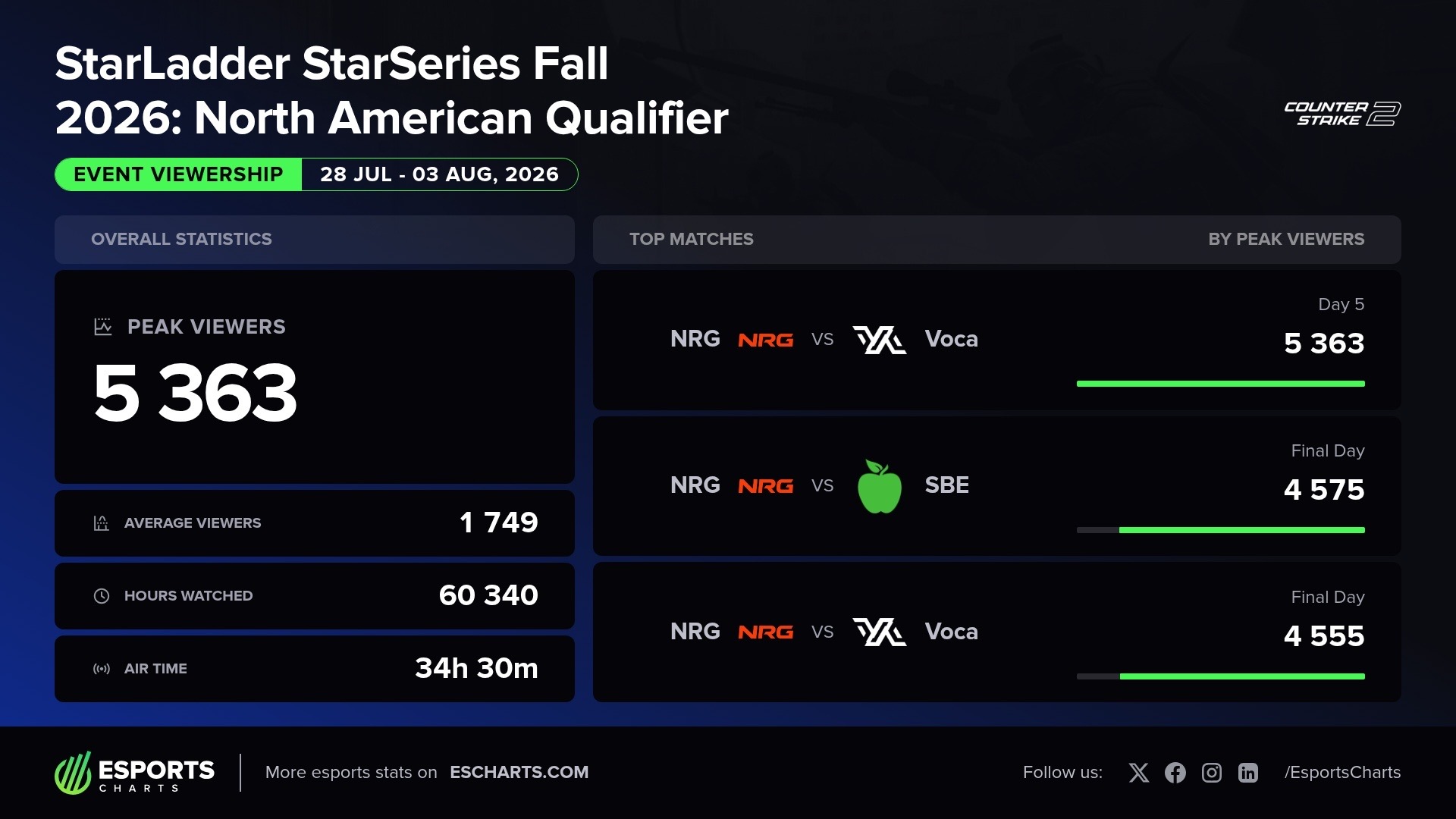Viewport: 1456px width, 819px height.
Task: Click the /EsportsCharts handle link
Action: point(1342,773)
